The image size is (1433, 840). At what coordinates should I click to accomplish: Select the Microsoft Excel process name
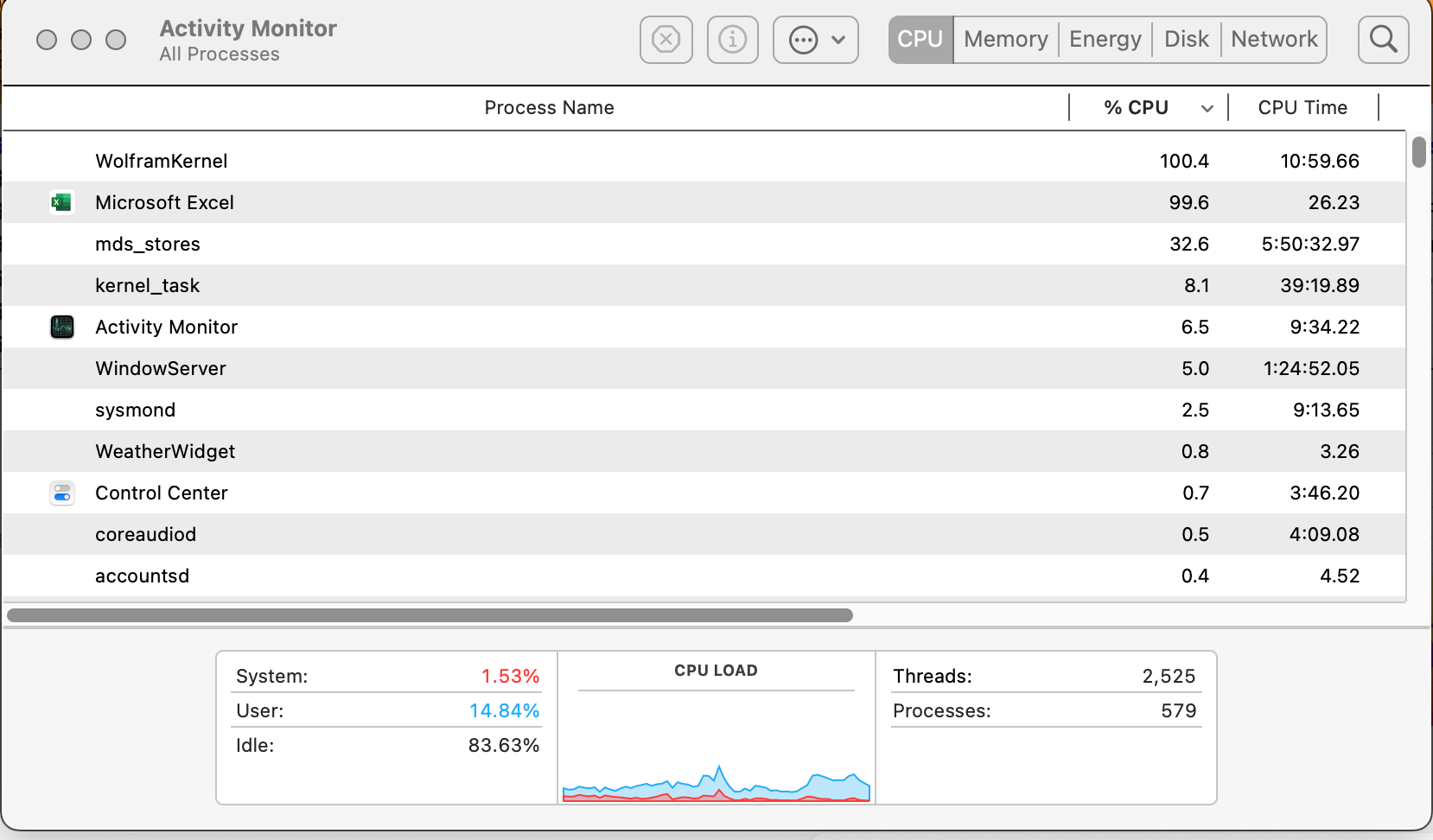(164, 202)
